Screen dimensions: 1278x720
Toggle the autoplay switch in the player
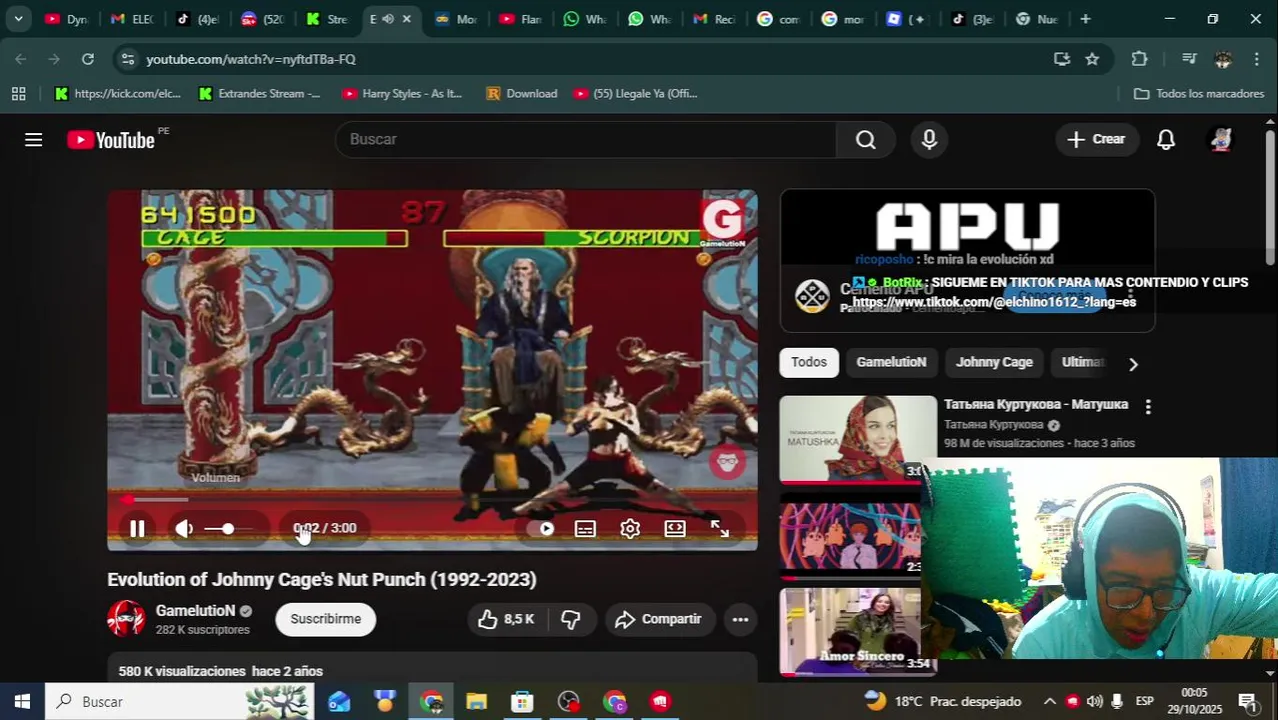541,529
